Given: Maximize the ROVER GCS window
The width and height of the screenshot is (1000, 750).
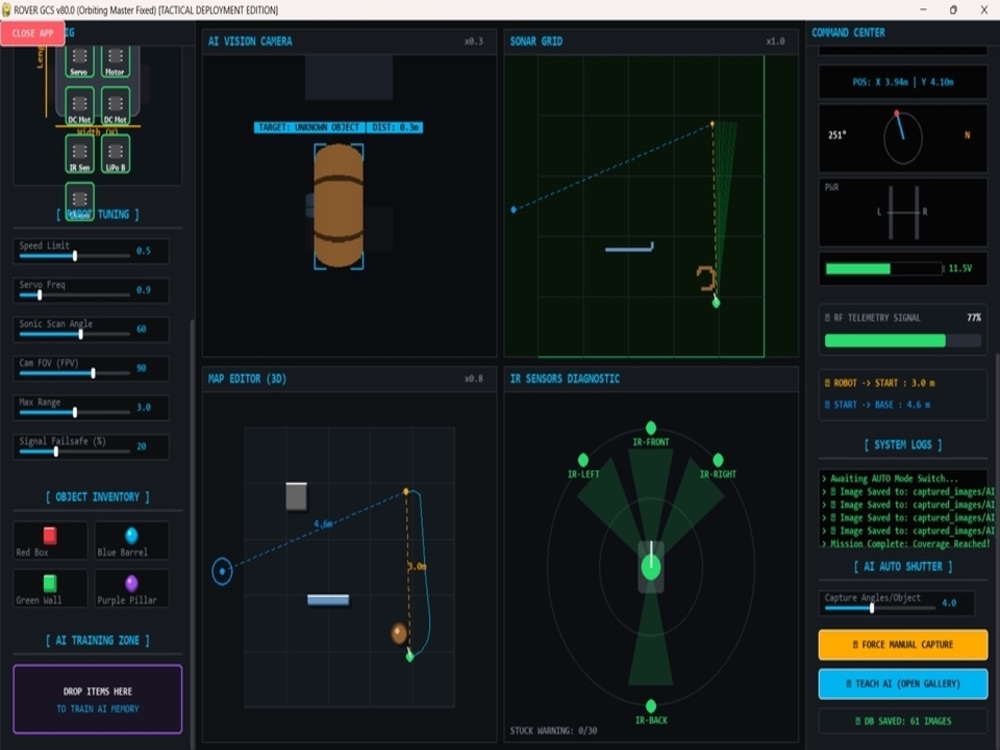Looking at the screenshot, I should (x=953, y=10).
